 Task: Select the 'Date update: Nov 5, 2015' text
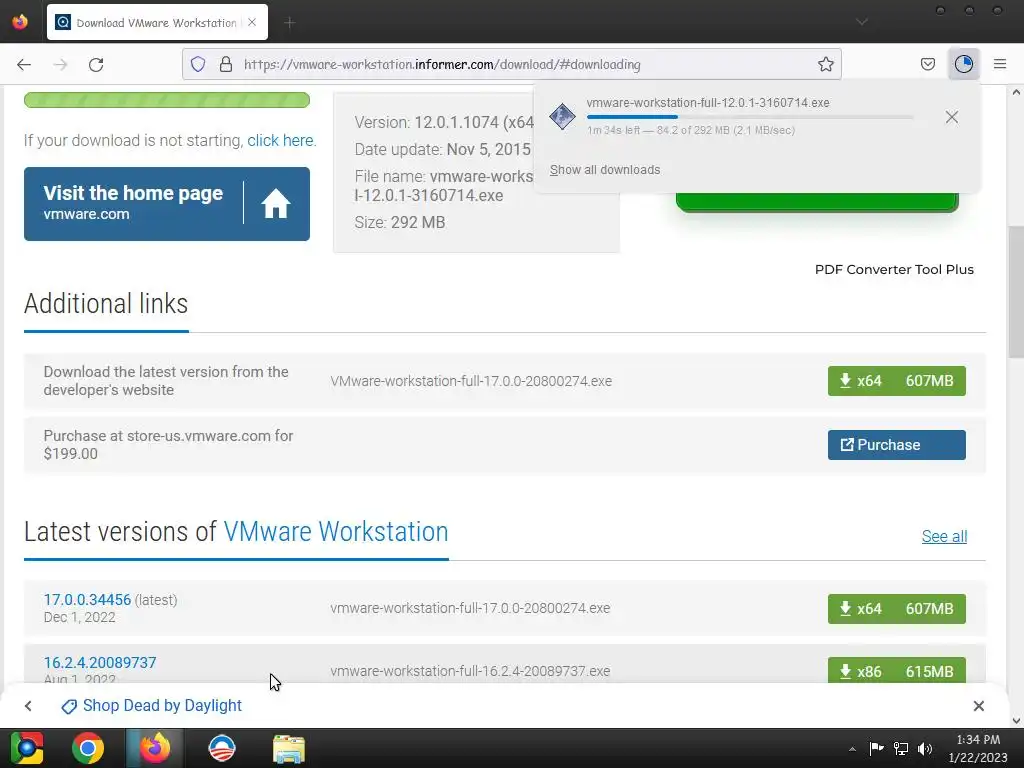point(443,149)
